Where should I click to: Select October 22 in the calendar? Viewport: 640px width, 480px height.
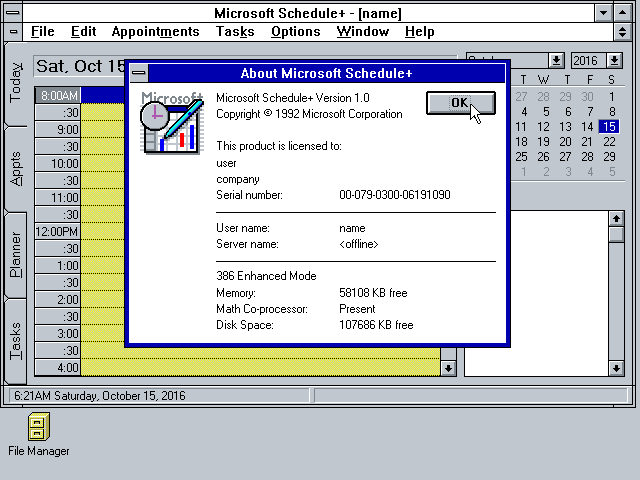point(609,142)
